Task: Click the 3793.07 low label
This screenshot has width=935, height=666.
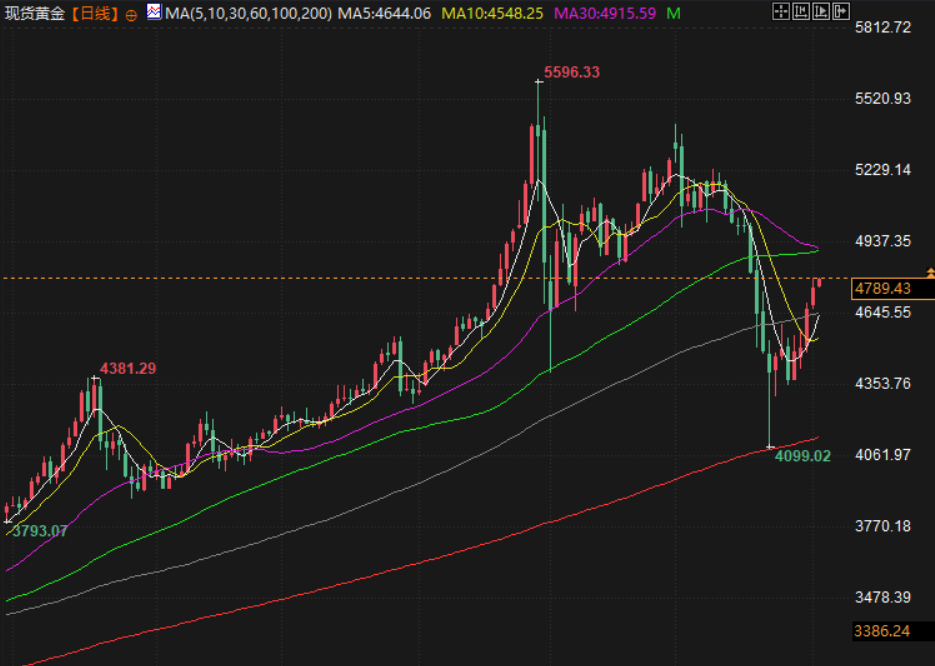Action: click(x=39, y=531)
